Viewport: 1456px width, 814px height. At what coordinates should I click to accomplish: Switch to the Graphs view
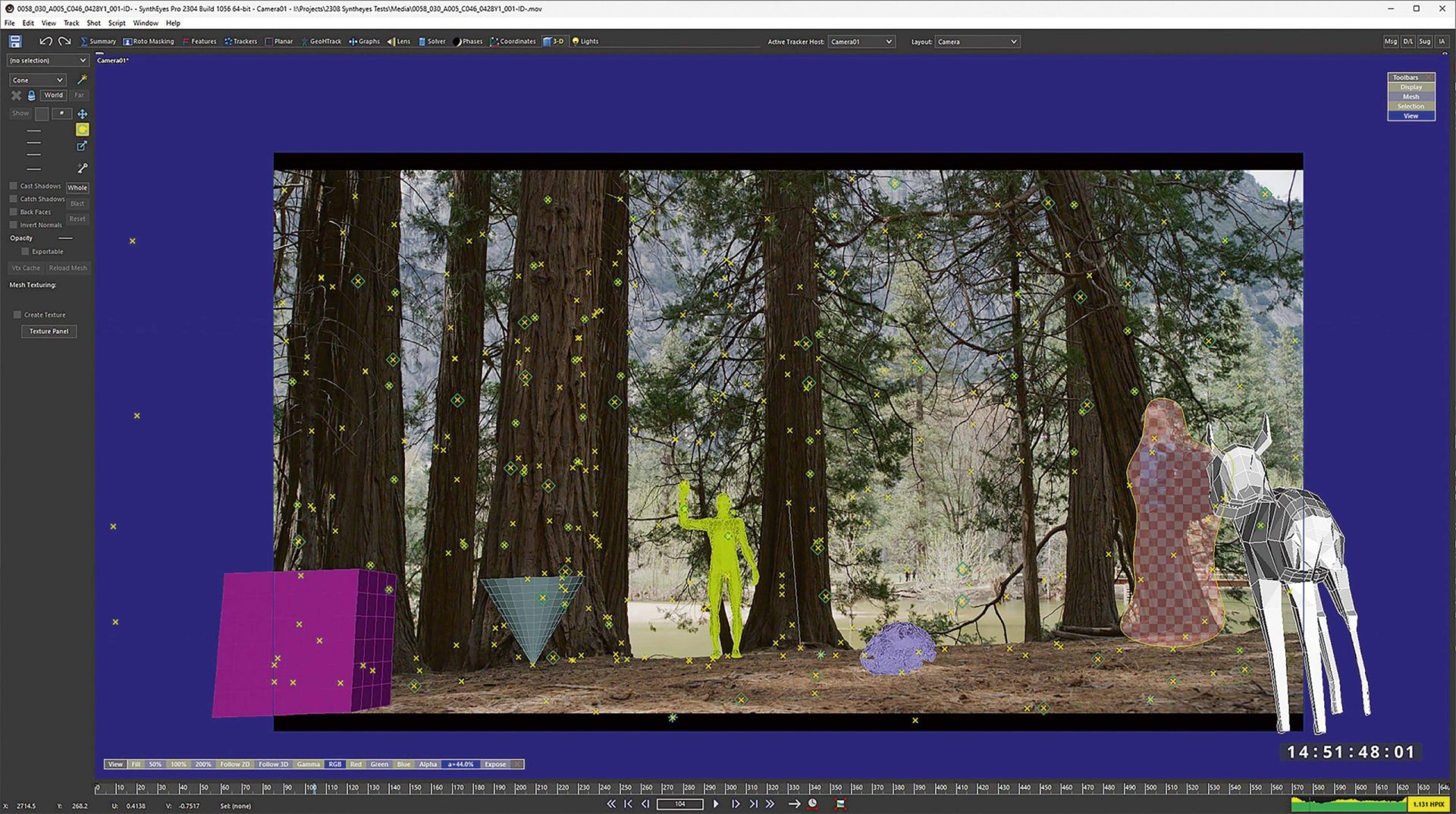coord(365,41)
